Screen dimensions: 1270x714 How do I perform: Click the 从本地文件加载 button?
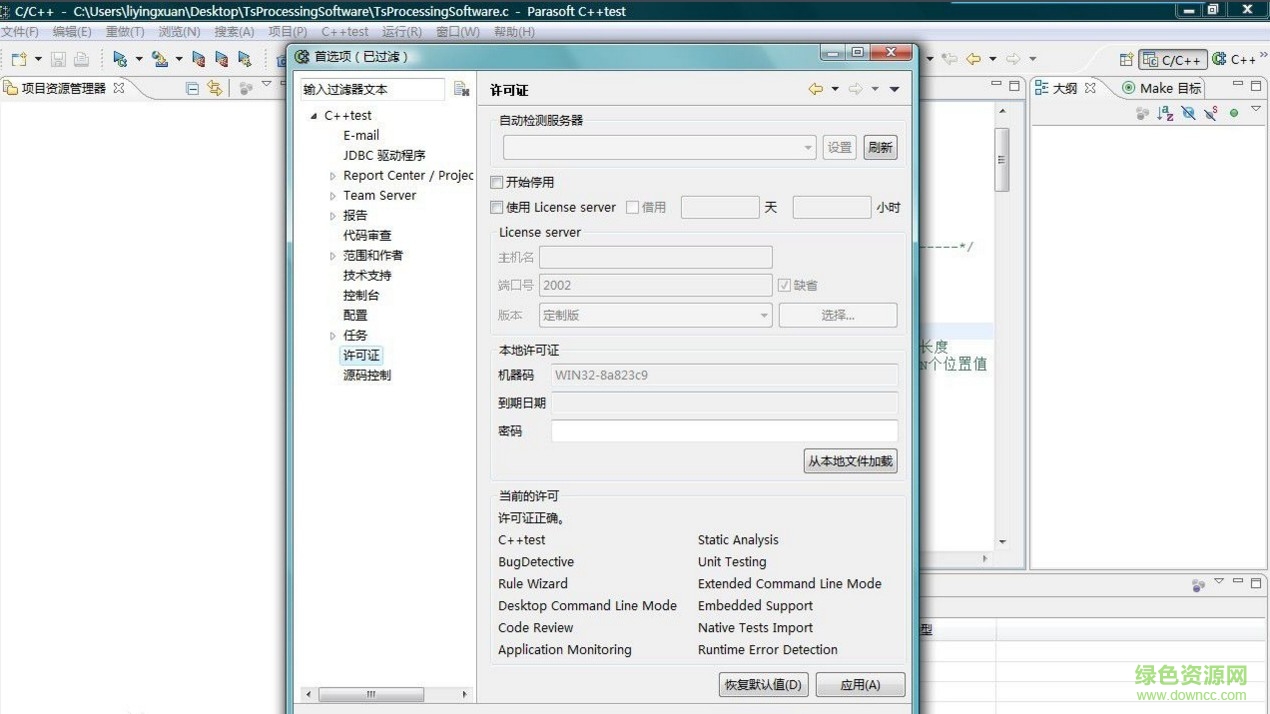point(849,461)
